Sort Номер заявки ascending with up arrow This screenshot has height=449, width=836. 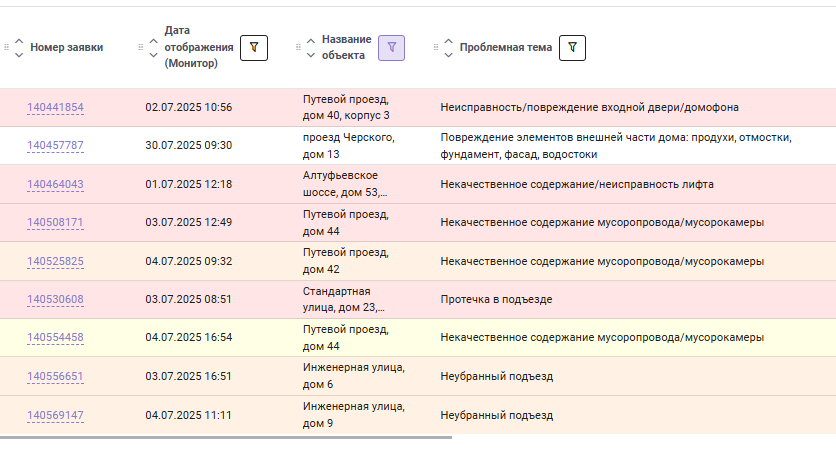coord(19,41)
